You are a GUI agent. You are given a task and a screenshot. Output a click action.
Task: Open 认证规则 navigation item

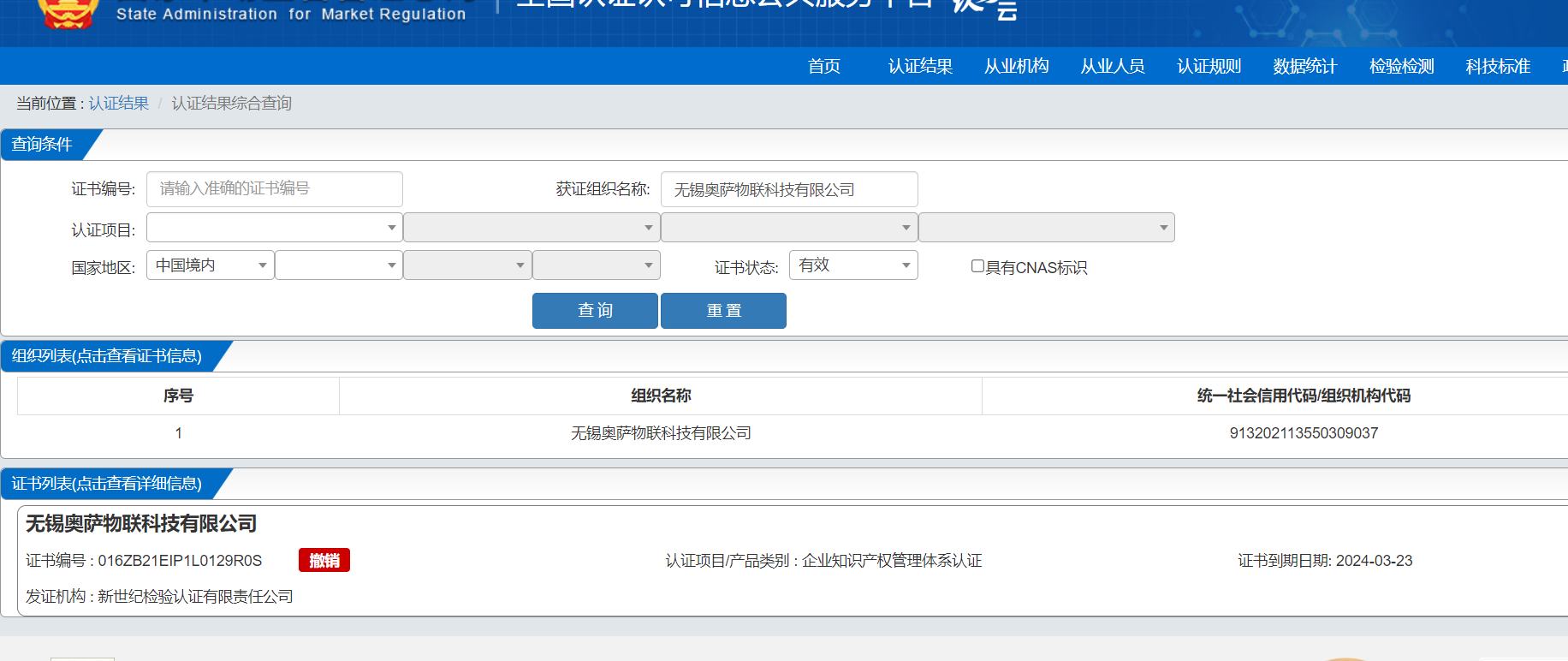coord(1209,66)
